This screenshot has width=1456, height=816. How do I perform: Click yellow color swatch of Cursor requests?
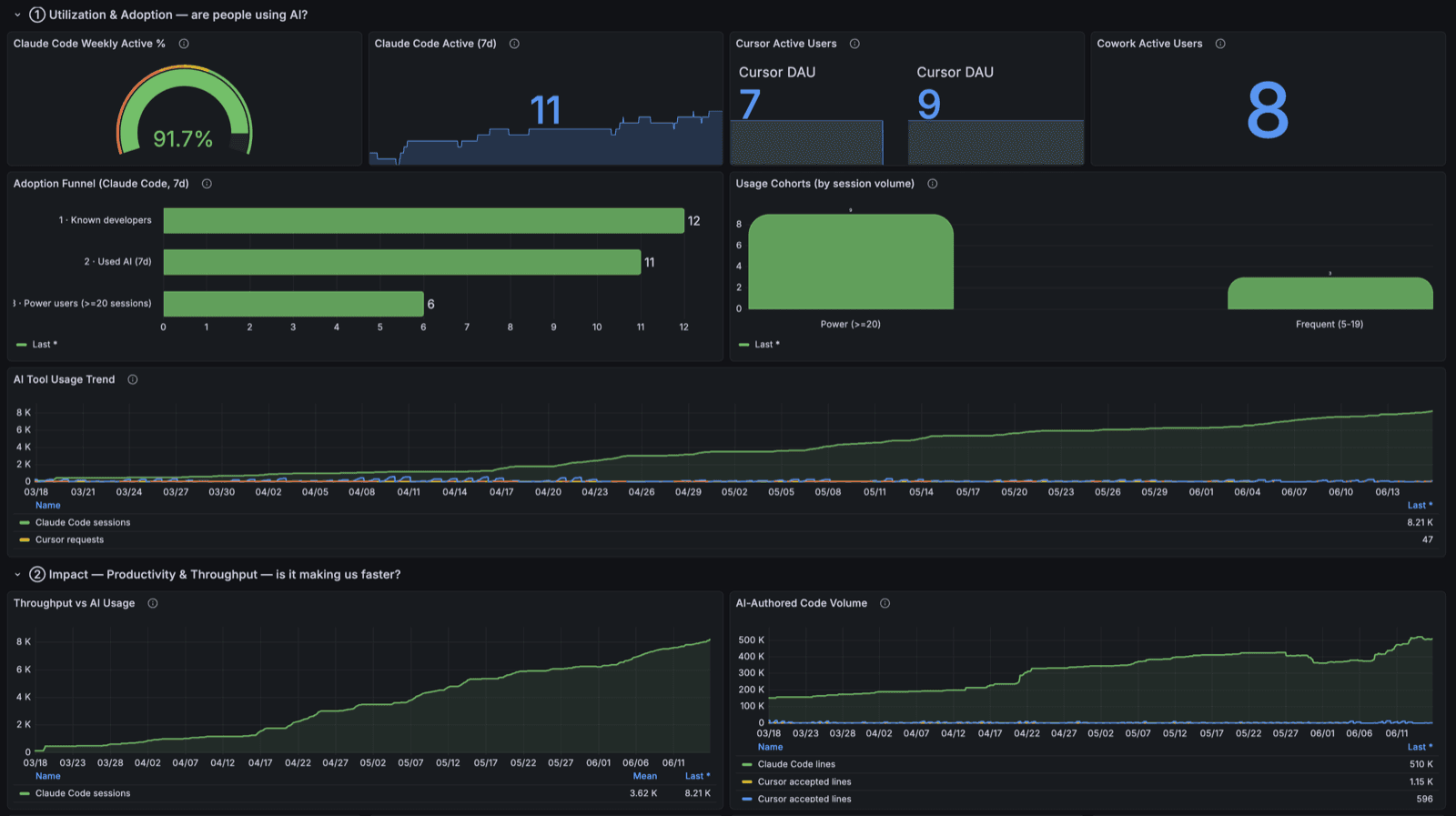coord(25,540)
